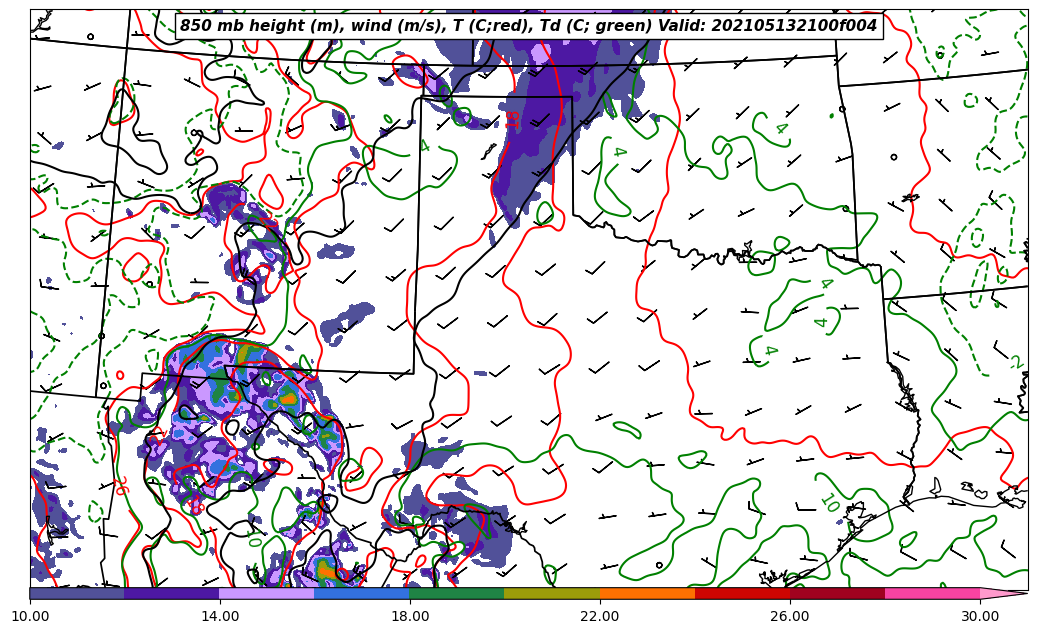Click the 30.00 colorbar tick label
1037x633 pixels.
[x=980, y=616]
